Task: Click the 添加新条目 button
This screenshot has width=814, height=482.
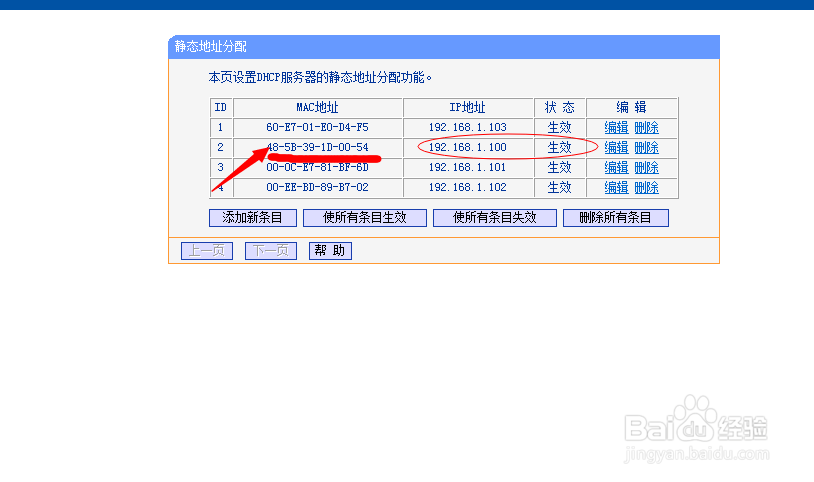Action: click(x=253, y=218)
